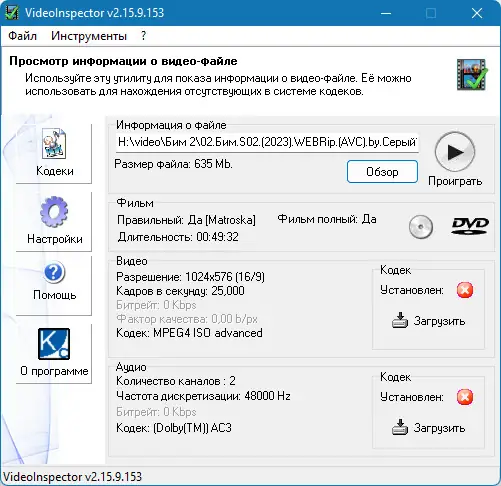Select text Правильный: Да [Matroska]
501x486 pixels.
click(186, 220)
